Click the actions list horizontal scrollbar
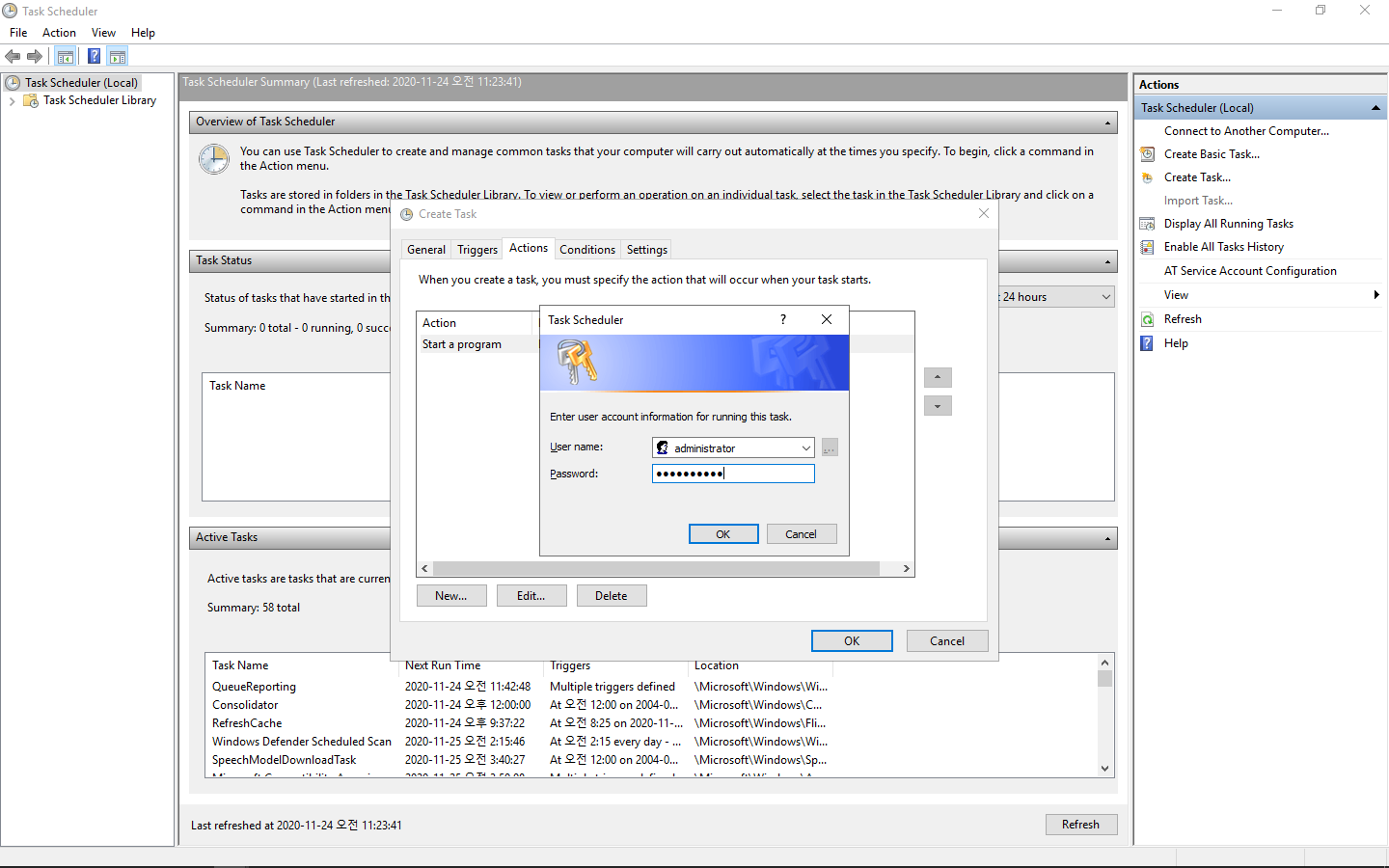 [656, 569]
